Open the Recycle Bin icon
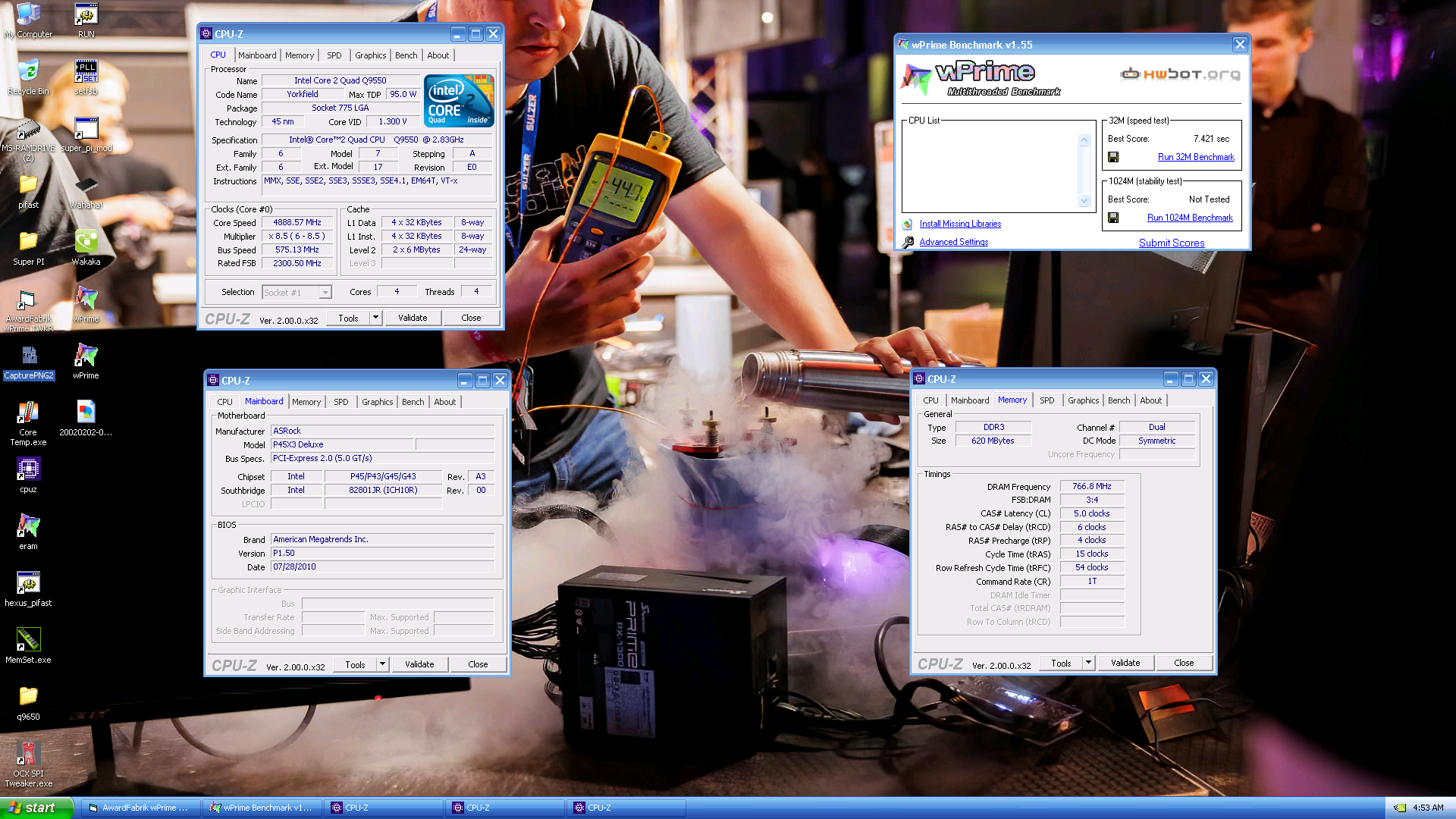This screenshot has width=1456, height=819. [28, 77]
